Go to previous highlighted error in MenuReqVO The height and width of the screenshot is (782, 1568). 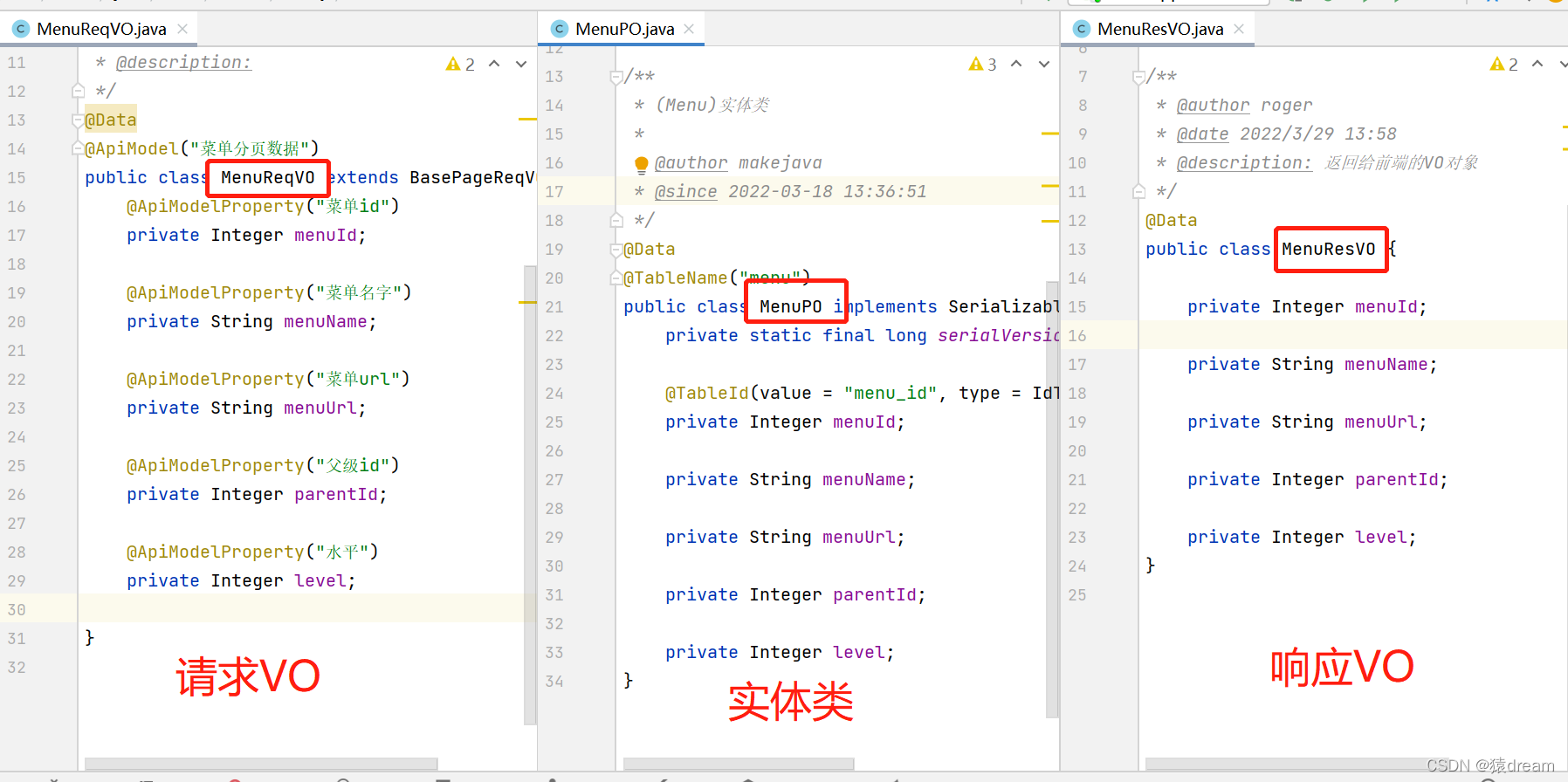click(494, 64)
